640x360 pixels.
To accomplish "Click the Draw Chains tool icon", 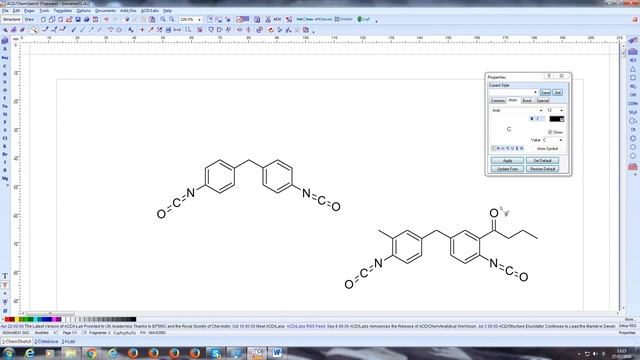I will [62, 30].
